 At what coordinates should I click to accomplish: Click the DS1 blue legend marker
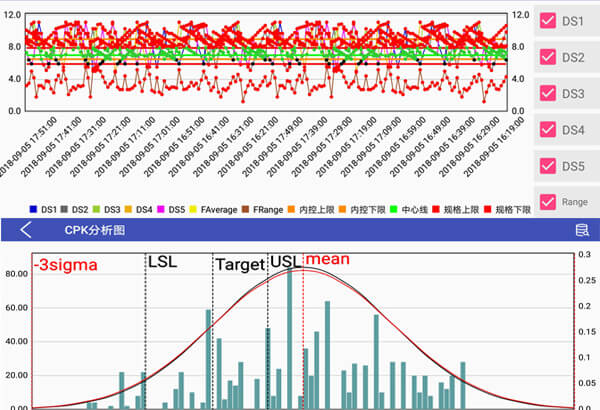[33, 209]
